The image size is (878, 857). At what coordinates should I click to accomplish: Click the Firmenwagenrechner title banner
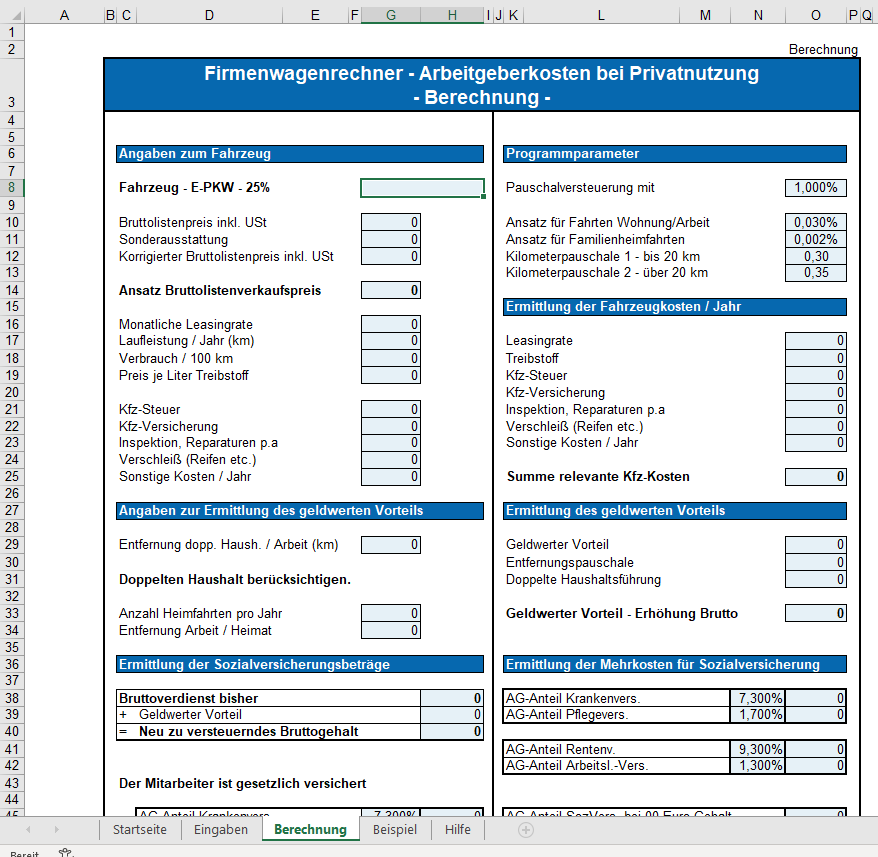point(482,85)
